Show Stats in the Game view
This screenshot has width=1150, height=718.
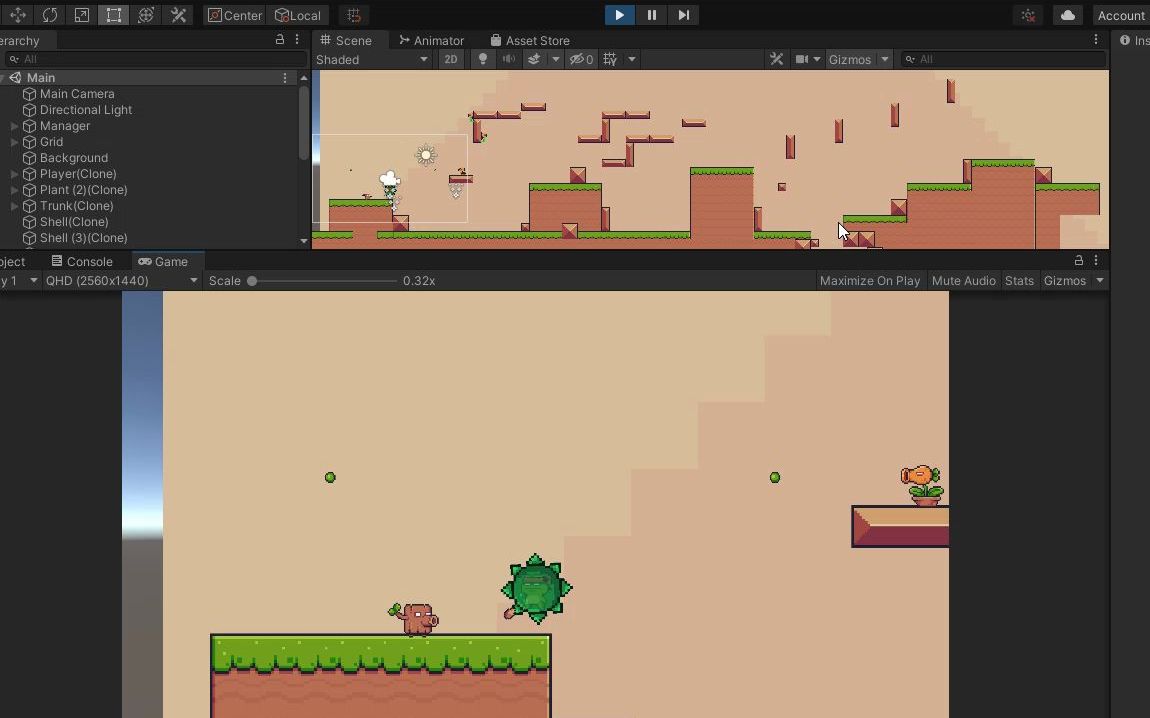(x=1019, y=281)
